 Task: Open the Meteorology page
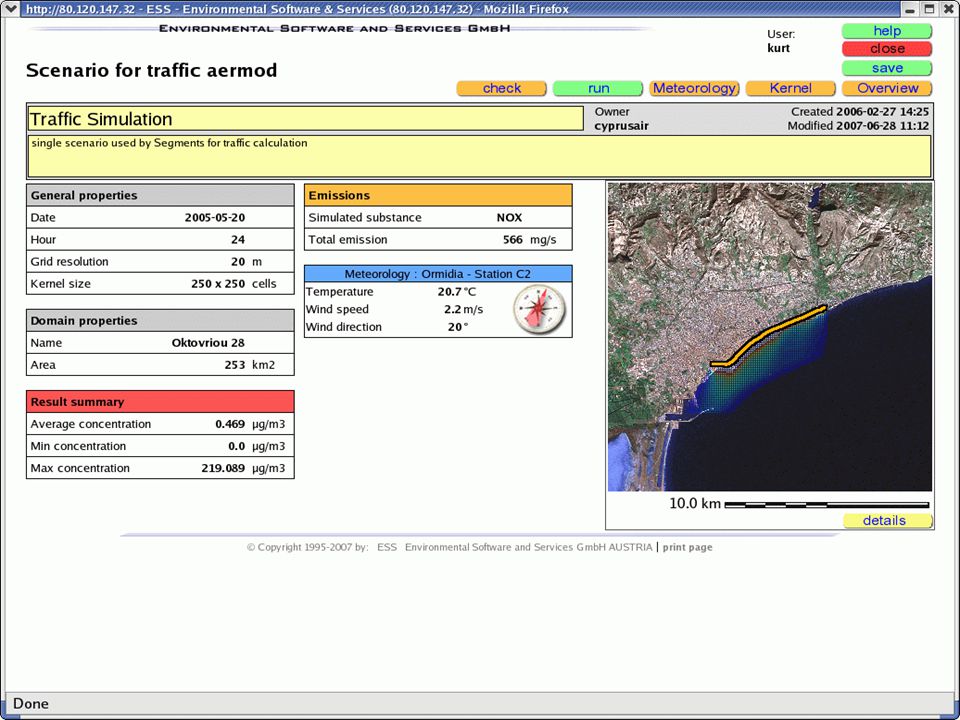694,88
